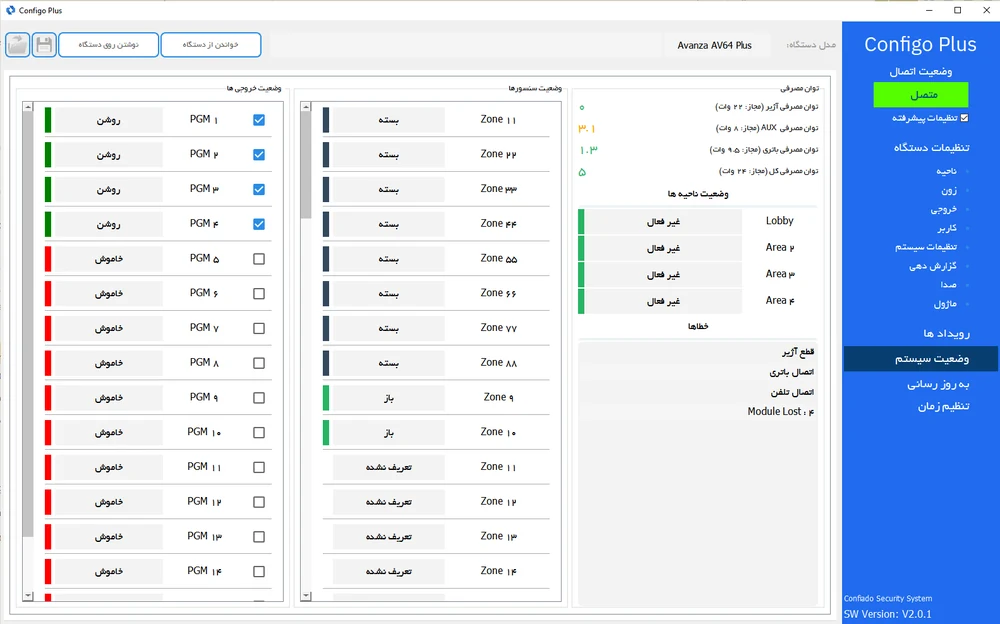
Task: Open the 'به روز رسانی' section
Action: tap(938, 384)
